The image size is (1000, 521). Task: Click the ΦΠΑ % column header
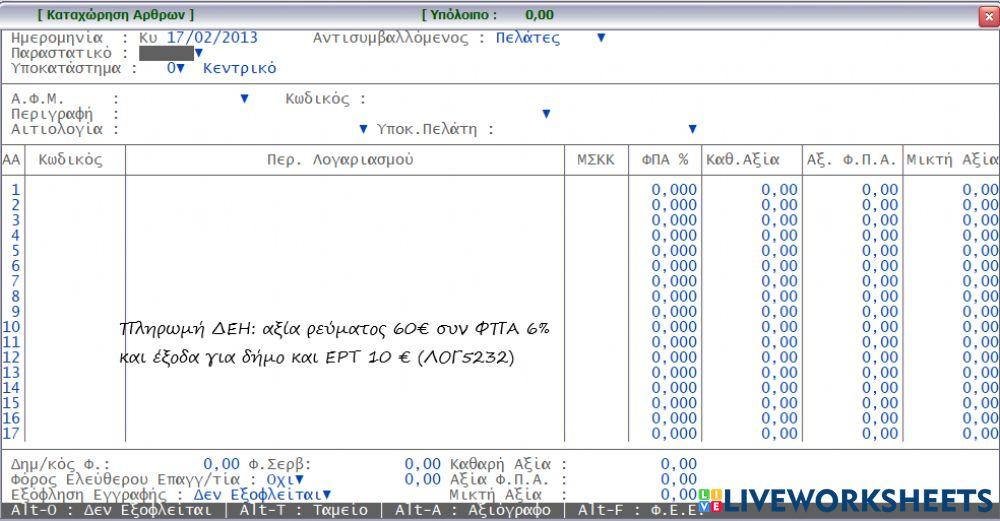pyautogui.click(x=664, y=160)
